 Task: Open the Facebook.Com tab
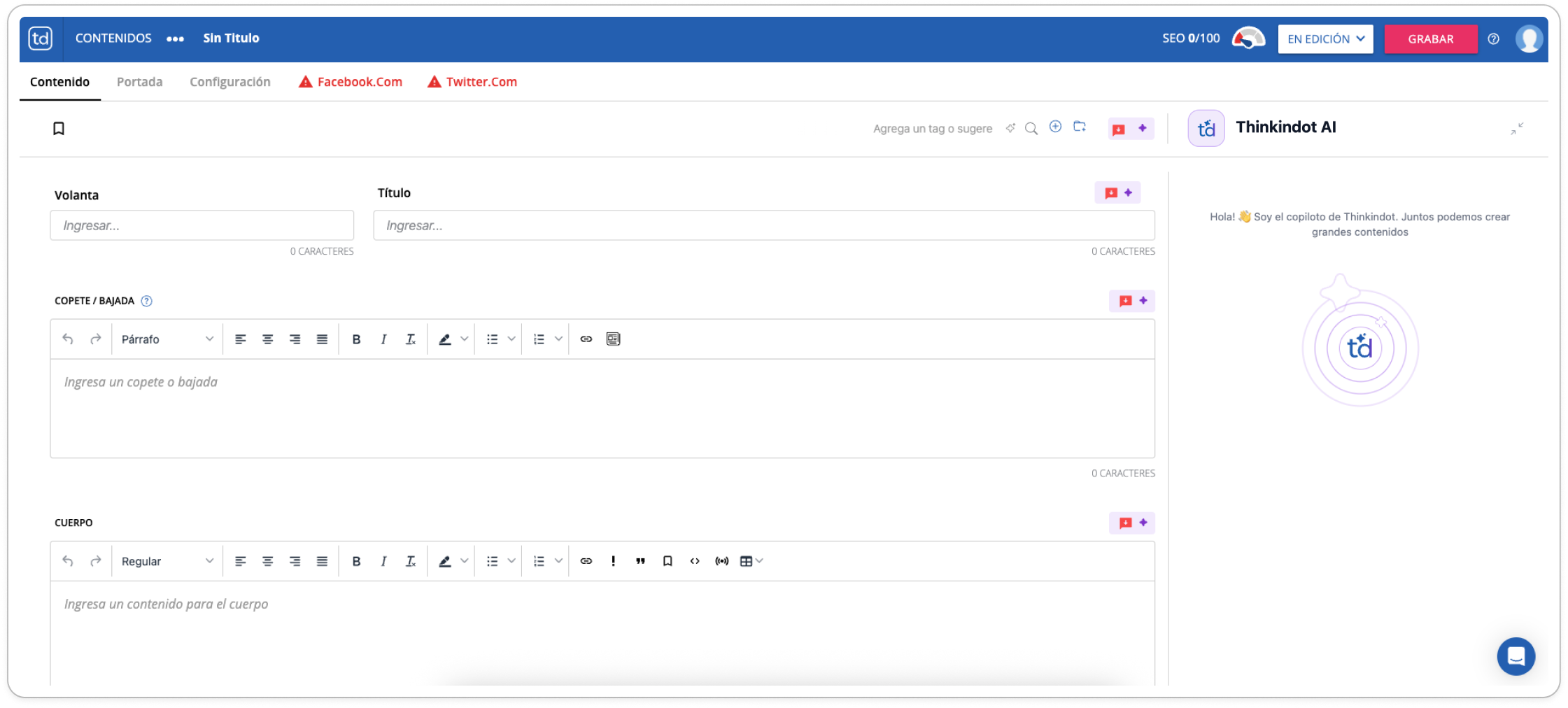[x=351, y=82]
